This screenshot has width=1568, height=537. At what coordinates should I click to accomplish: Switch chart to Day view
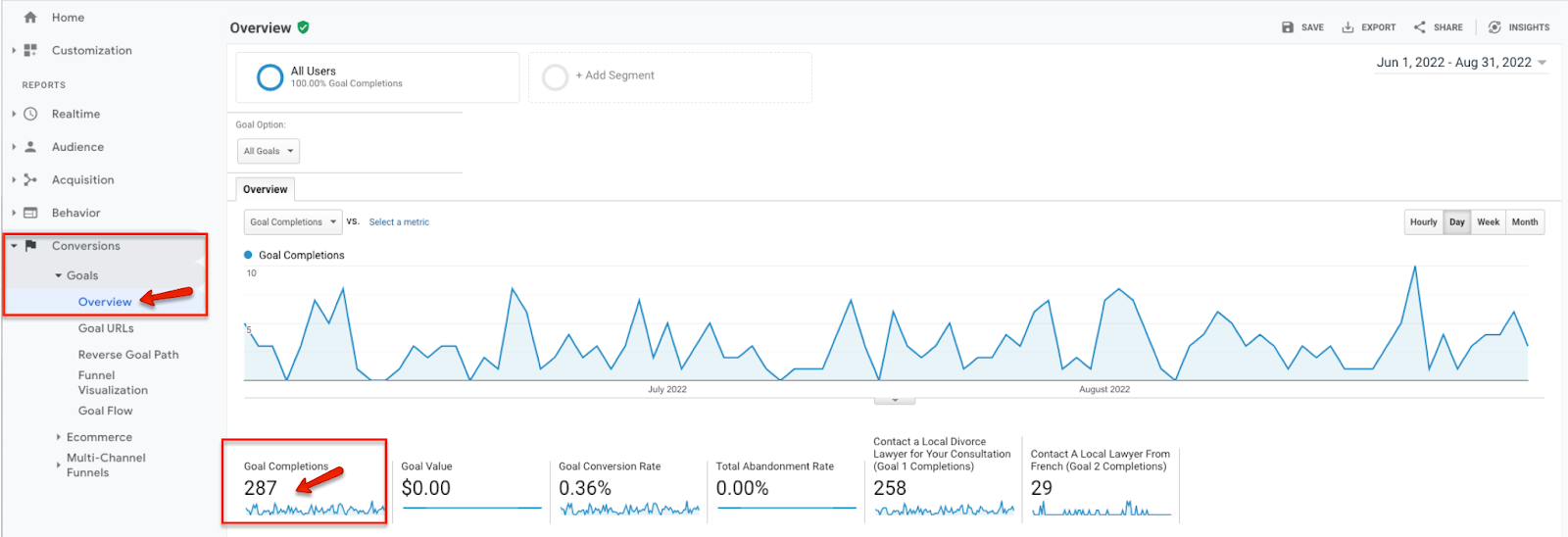(1457, 222)
